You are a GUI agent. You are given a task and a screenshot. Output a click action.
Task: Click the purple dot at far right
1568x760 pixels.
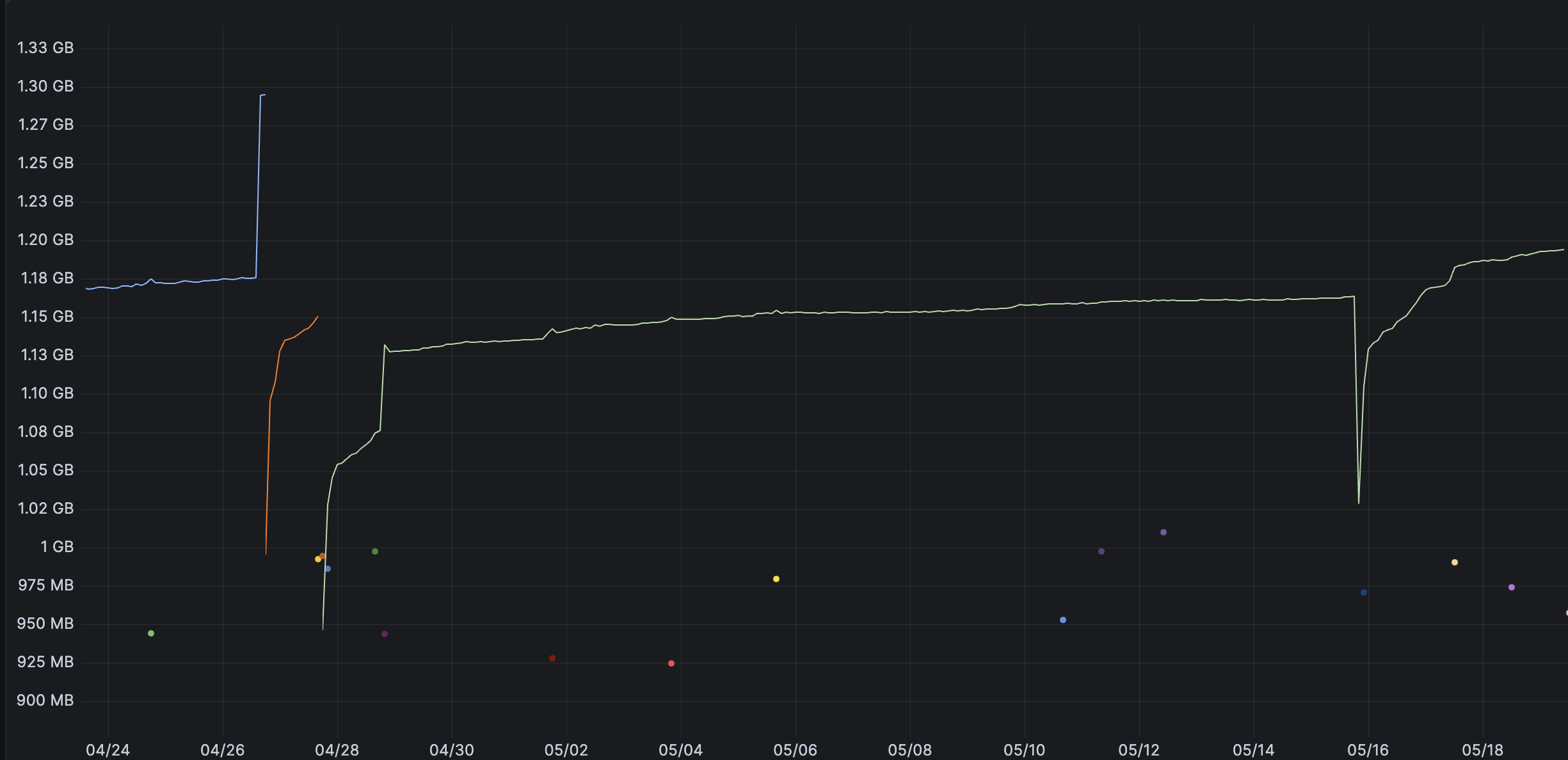tap(1511, 587)
